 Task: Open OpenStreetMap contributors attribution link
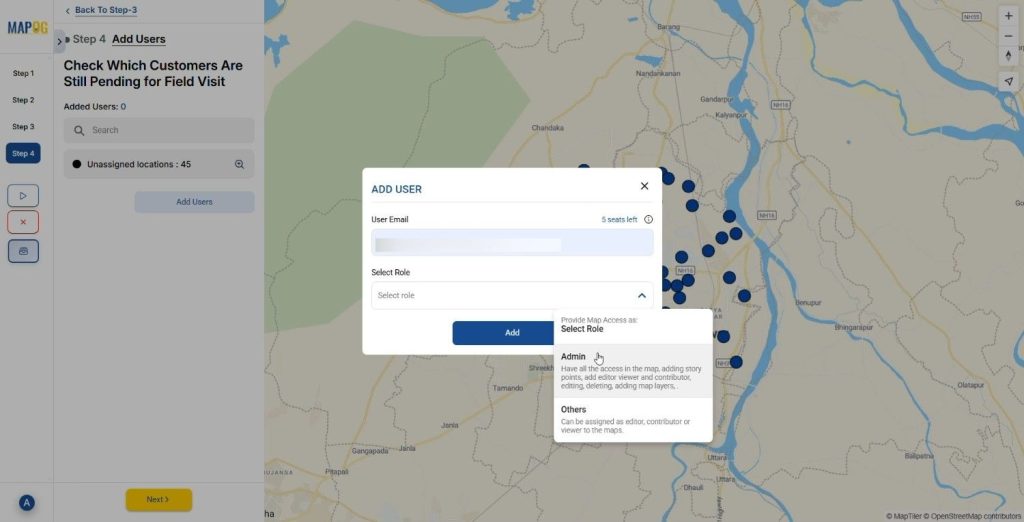(x=973, y=516)
